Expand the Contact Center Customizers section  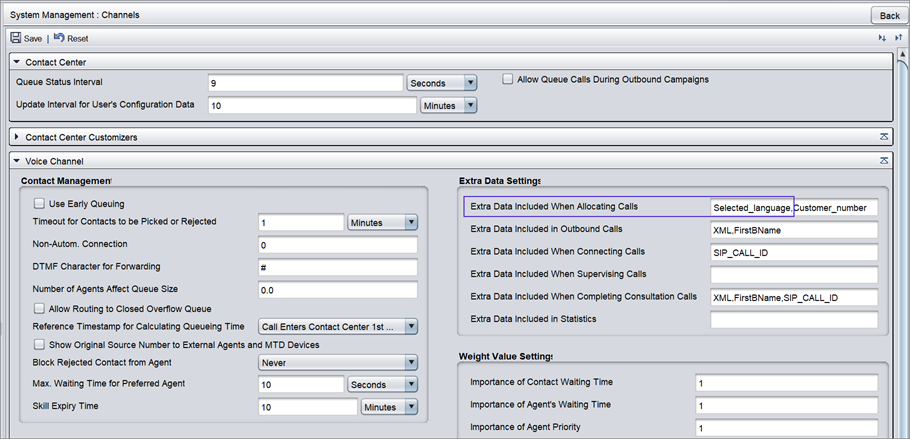(17, 136)
